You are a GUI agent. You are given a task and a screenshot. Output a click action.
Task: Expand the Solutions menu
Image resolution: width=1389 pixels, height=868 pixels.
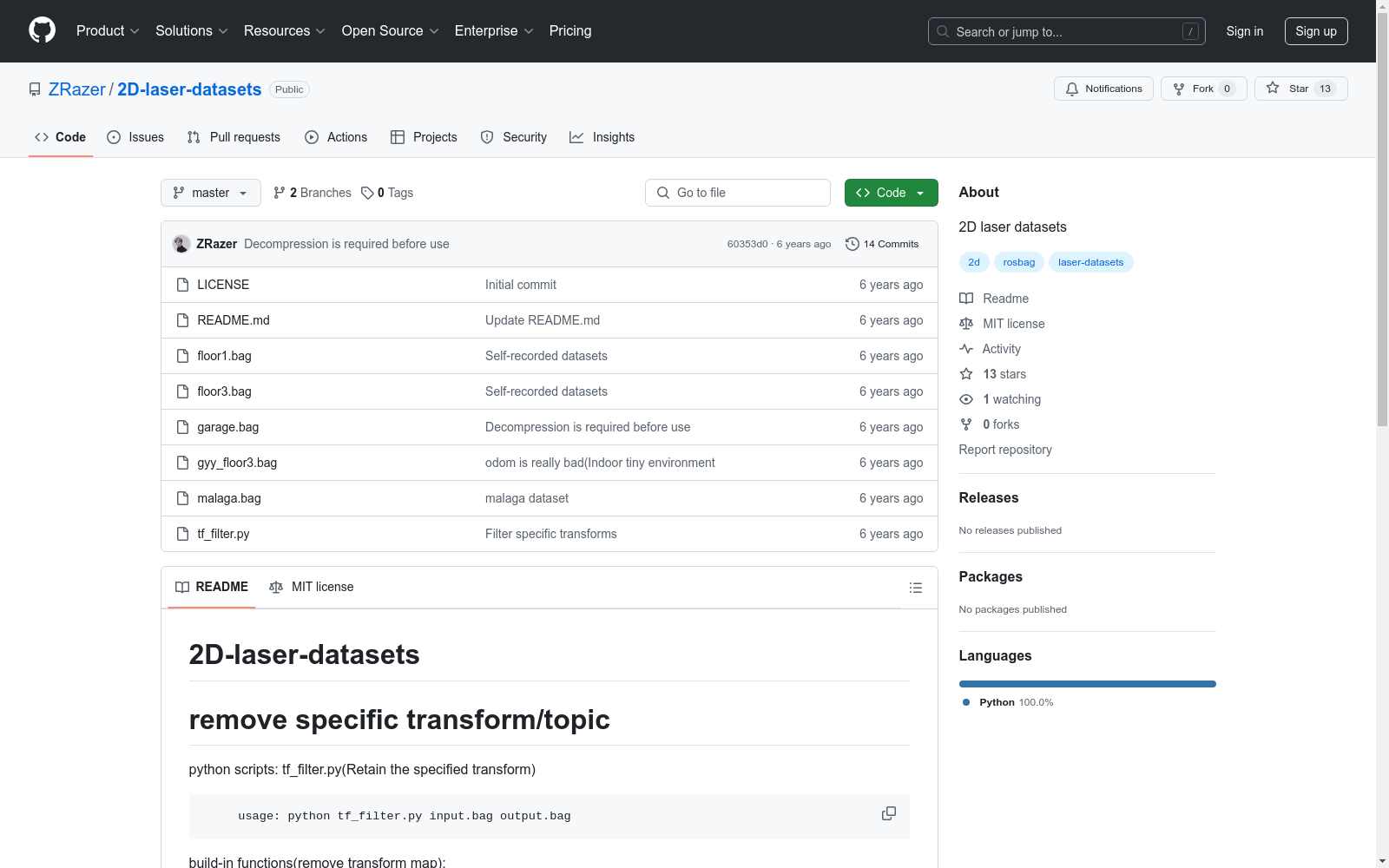192,30
